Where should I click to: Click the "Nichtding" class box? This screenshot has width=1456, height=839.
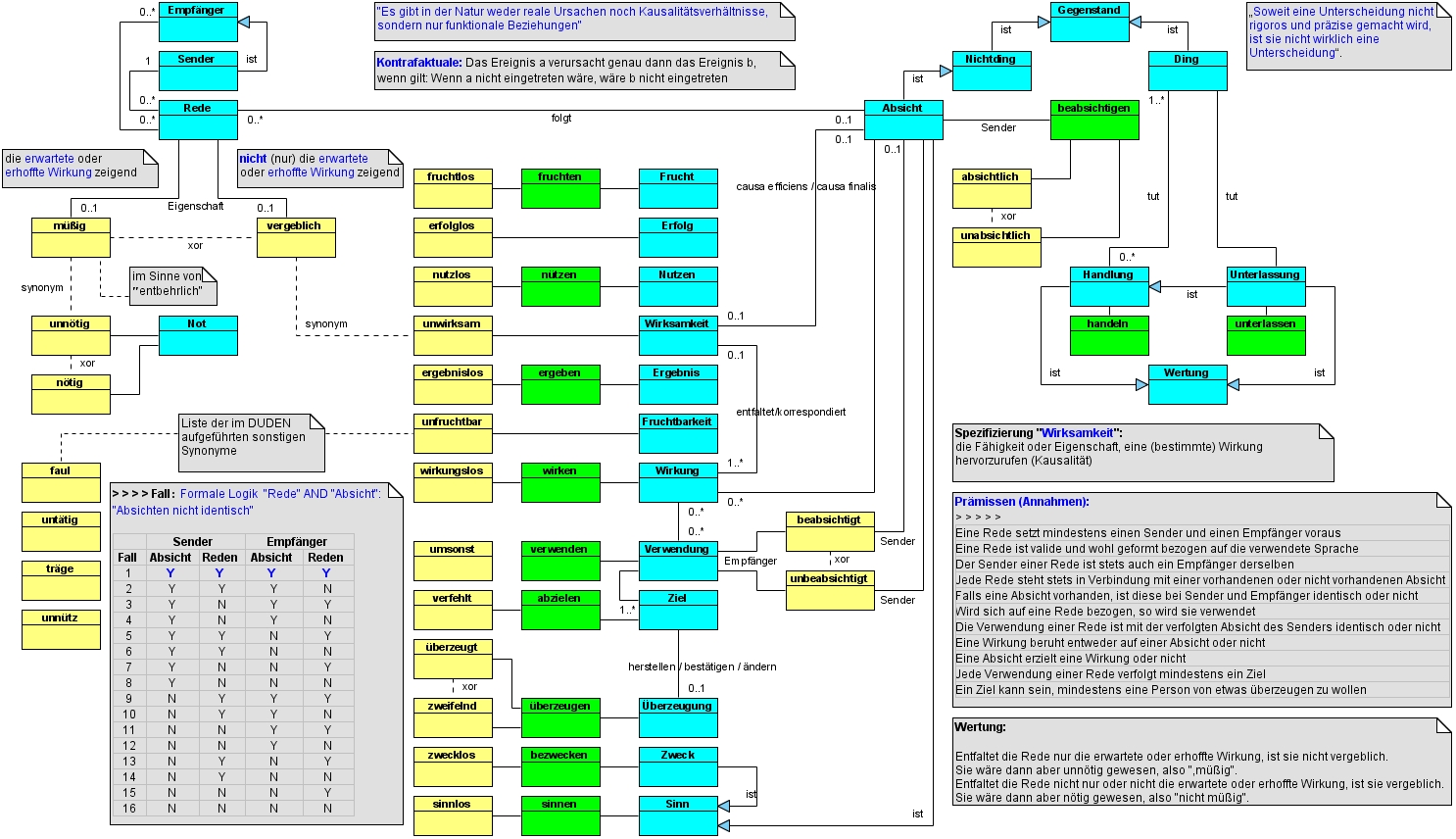(992, 71)
